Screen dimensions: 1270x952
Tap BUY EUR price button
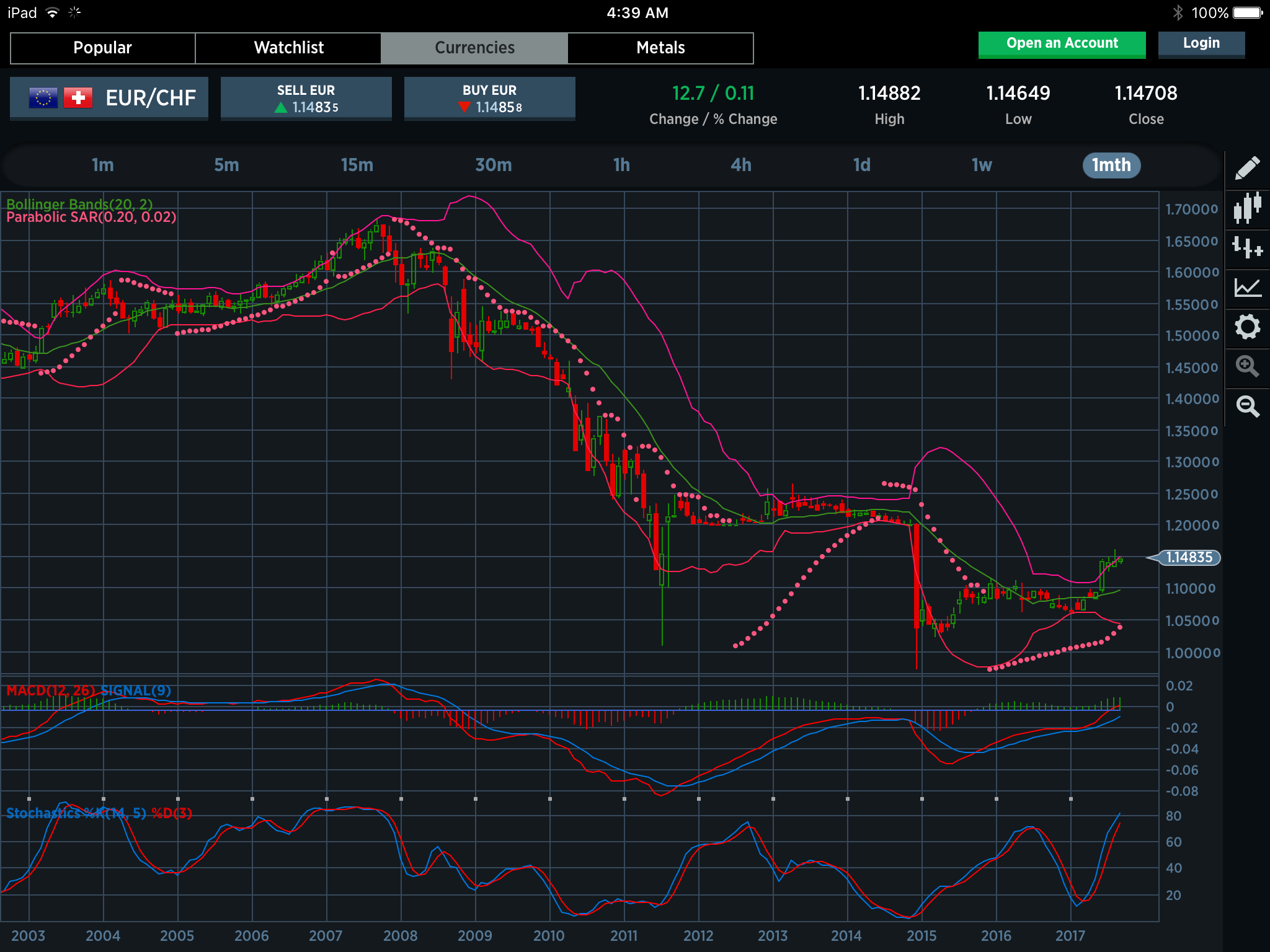[489, 98]
